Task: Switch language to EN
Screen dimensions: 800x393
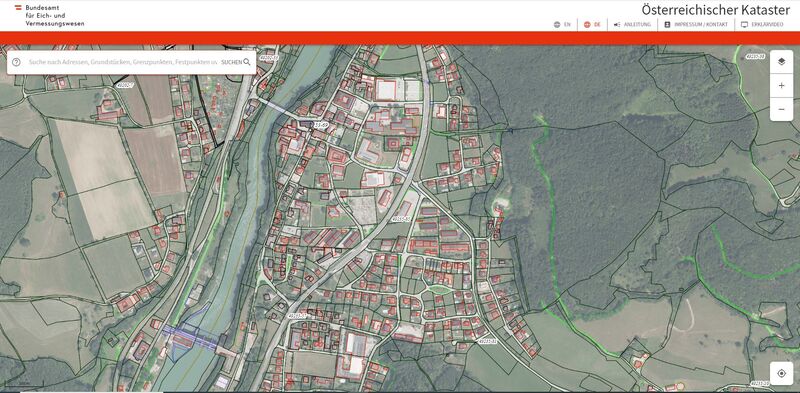Action: click(567, 24)
